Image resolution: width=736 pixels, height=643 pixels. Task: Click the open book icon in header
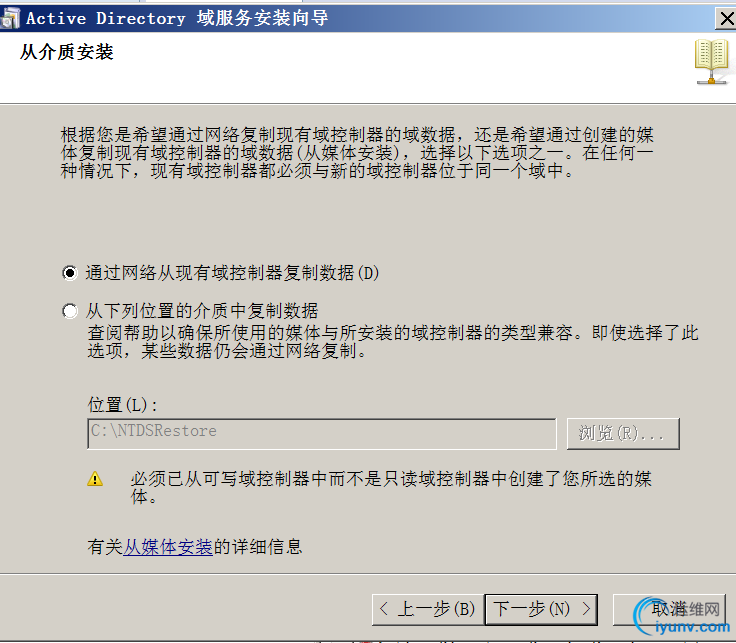[712, 62]
